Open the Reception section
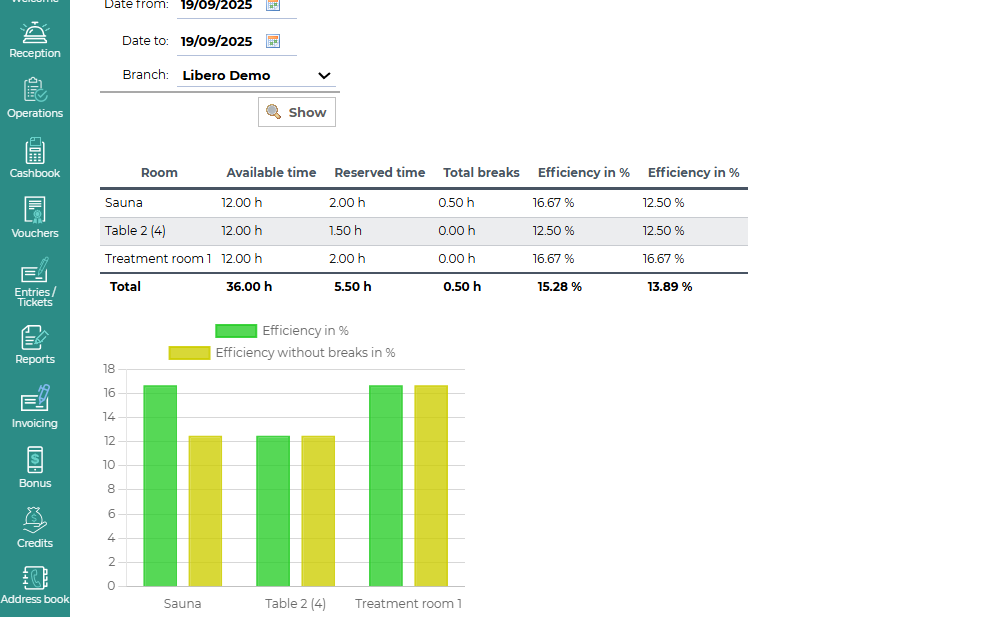This screenshot has width=987, height=617. point(35,40)
